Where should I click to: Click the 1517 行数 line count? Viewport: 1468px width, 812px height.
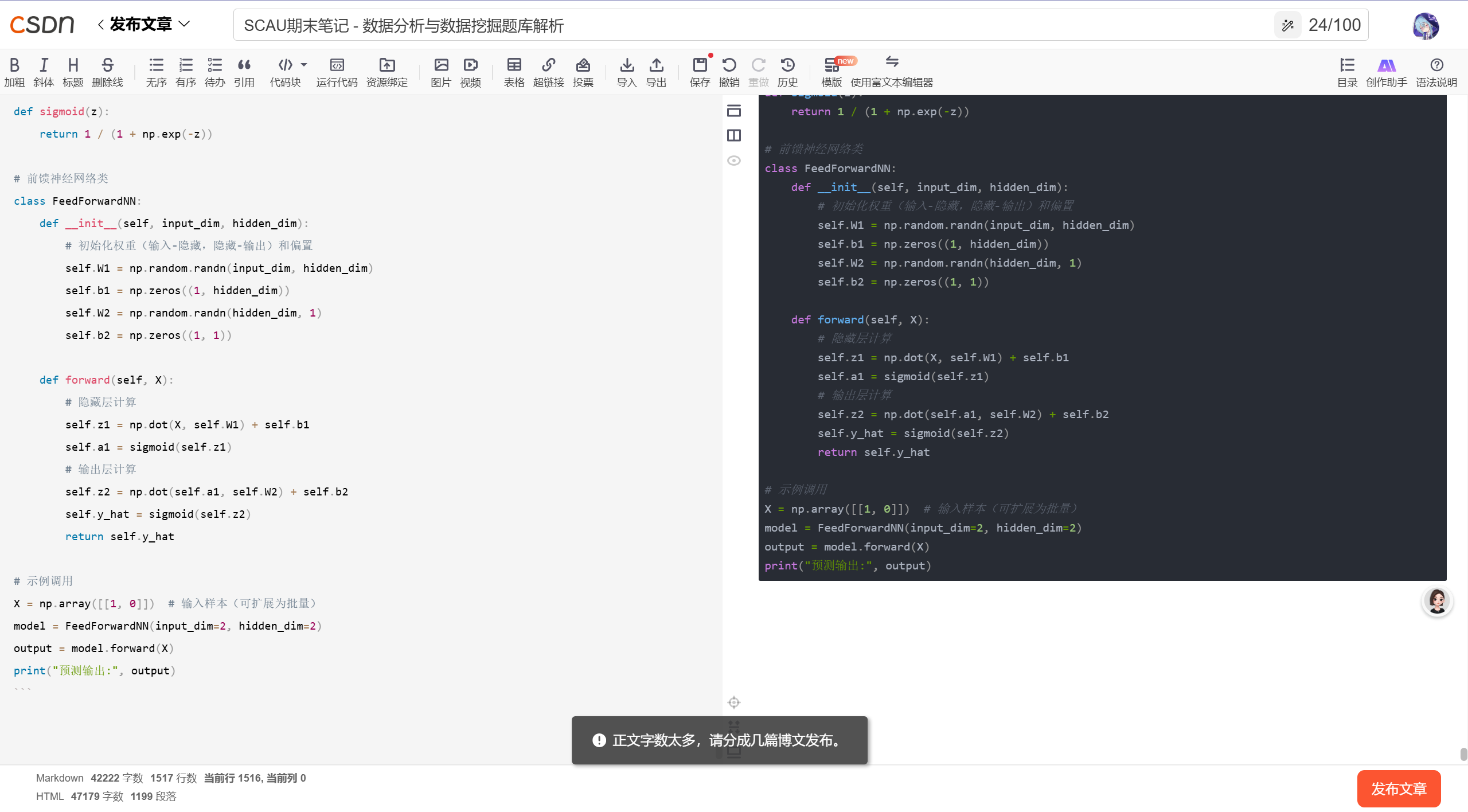coord(174,778)
